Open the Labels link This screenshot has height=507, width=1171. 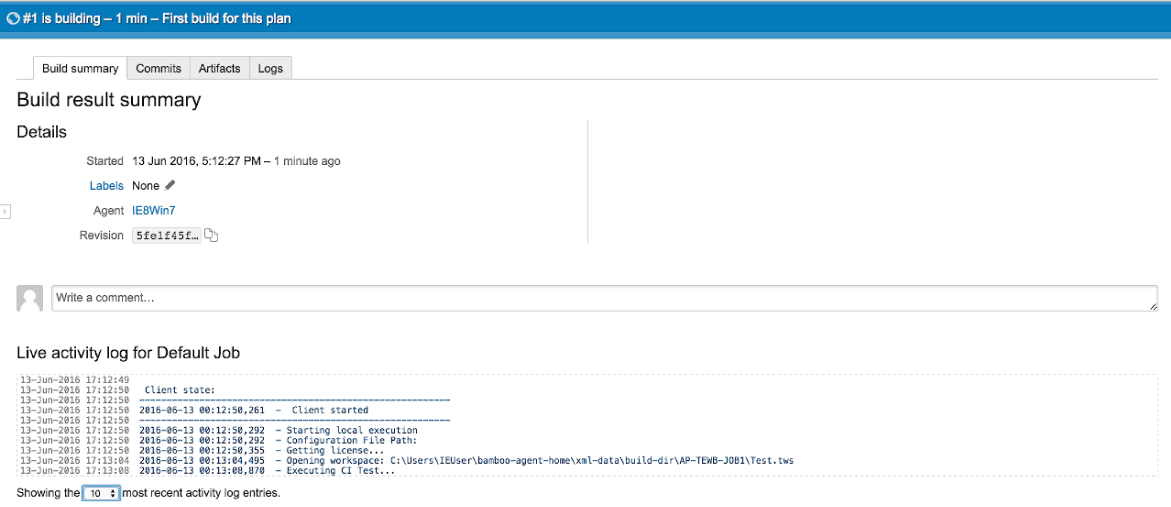point(107,186)
